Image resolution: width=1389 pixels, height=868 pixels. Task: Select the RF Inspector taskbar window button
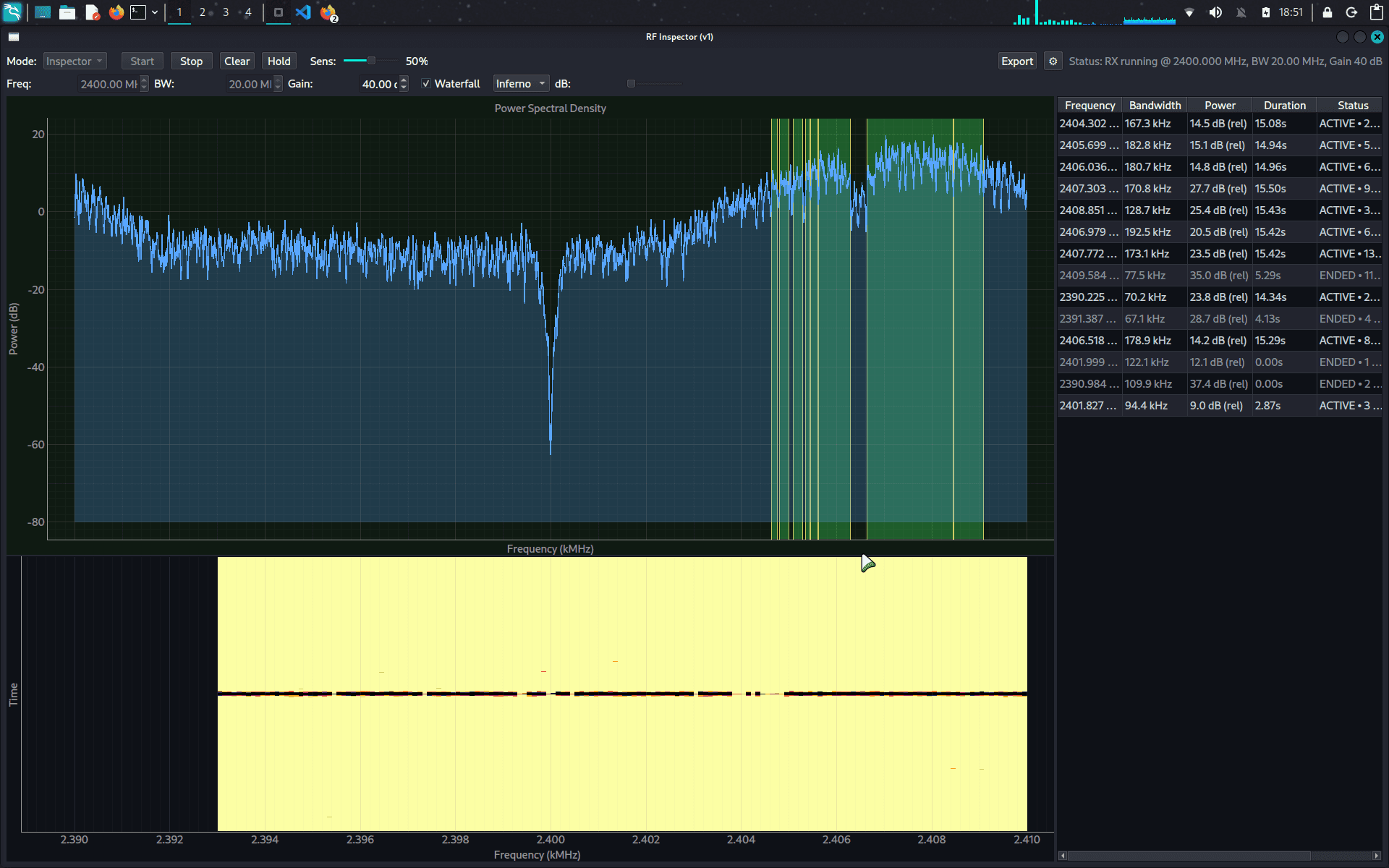tap(279, 12)
